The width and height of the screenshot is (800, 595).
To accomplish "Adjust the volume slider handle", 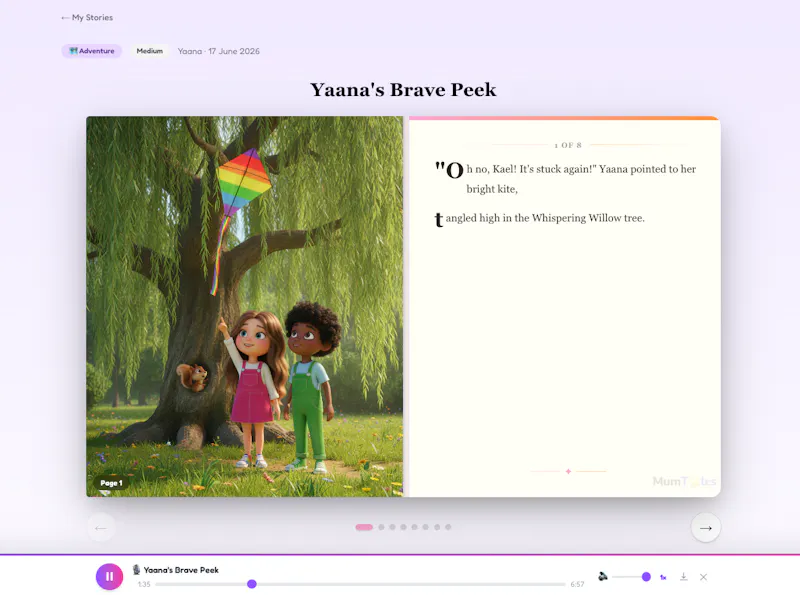I will pos(646,577).
